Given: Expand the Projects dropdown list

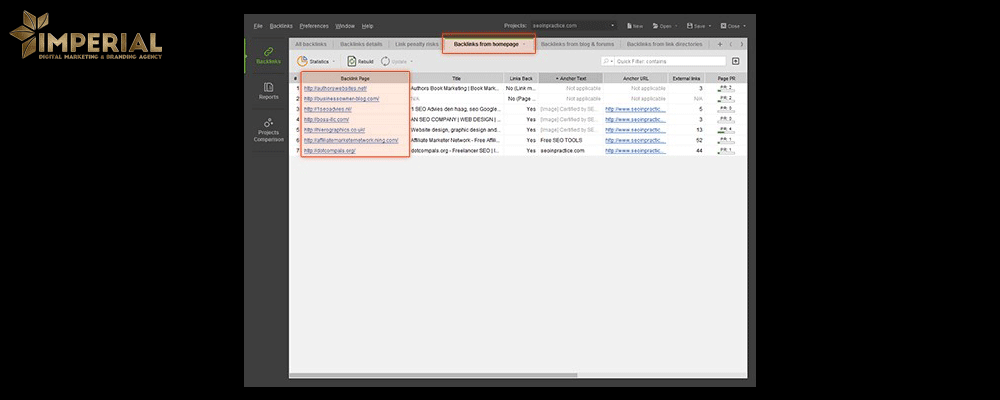Looking at the screenshot, I should pos(612,25).
